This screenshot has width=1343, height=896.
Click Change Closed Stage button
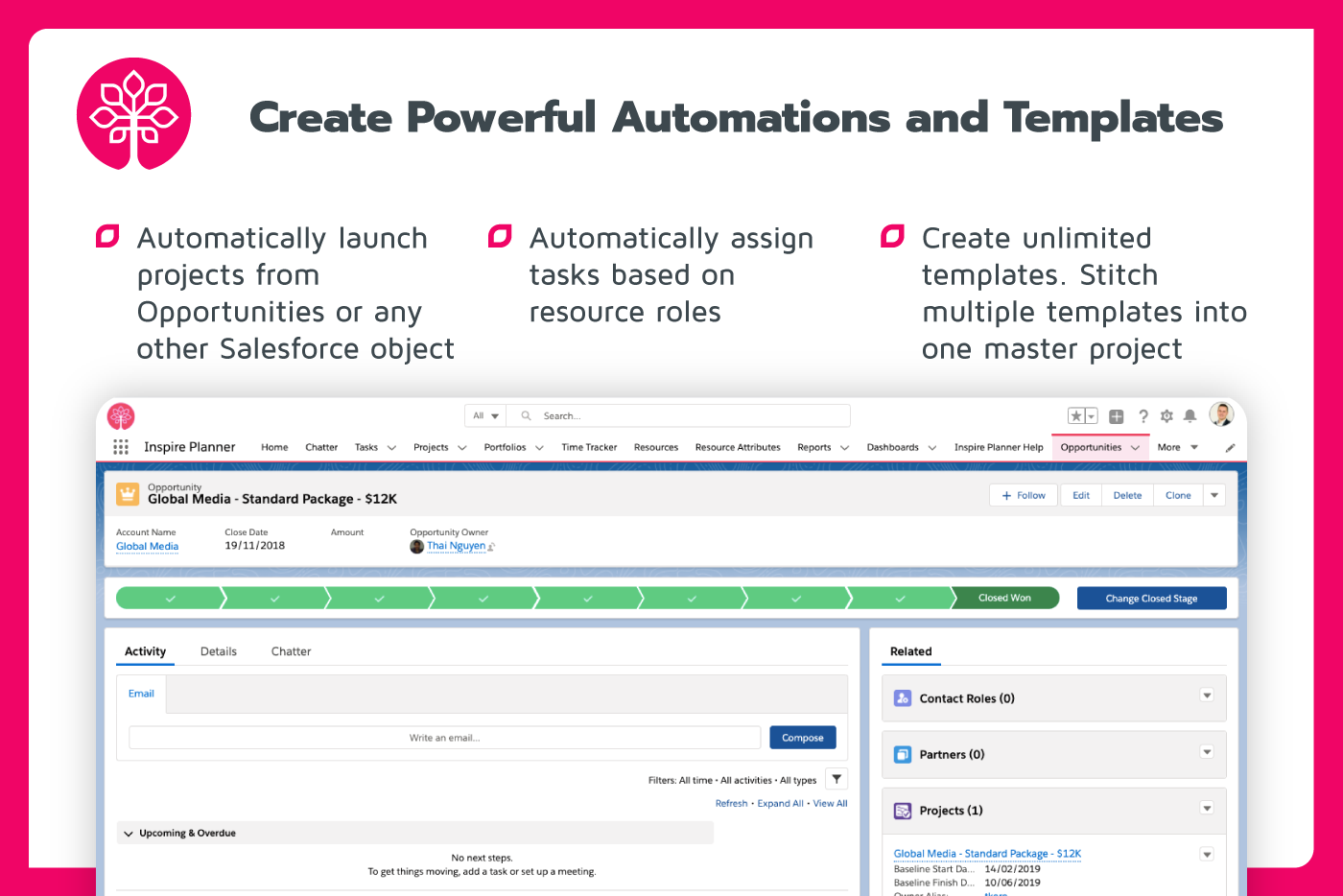click(x=1151, y=598)
